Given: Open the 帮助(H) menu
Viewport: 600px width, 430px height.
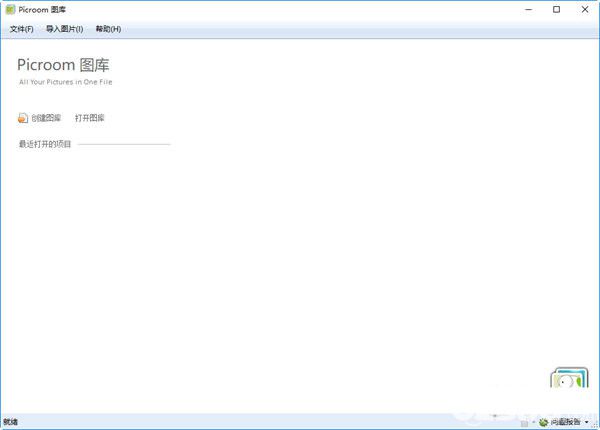Looking at the screenshot, I should tap(108, 29).
